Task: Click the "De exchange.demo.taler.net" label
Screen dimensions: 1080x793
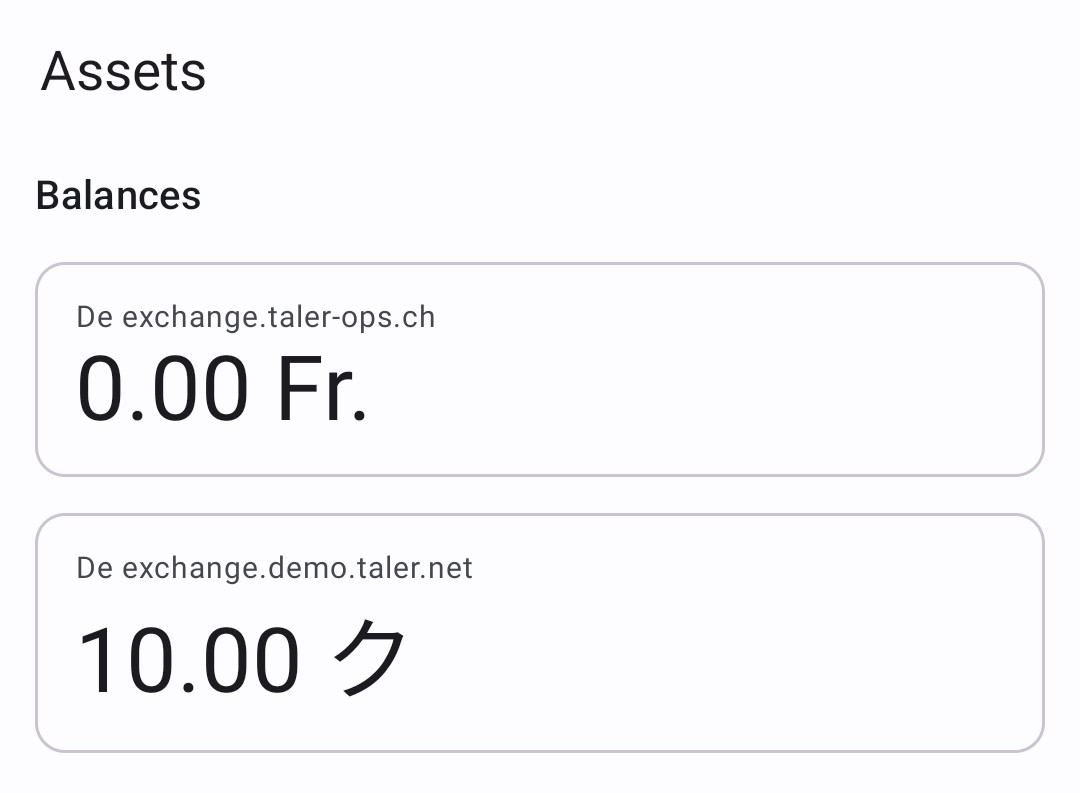Action: pos(274,568)
